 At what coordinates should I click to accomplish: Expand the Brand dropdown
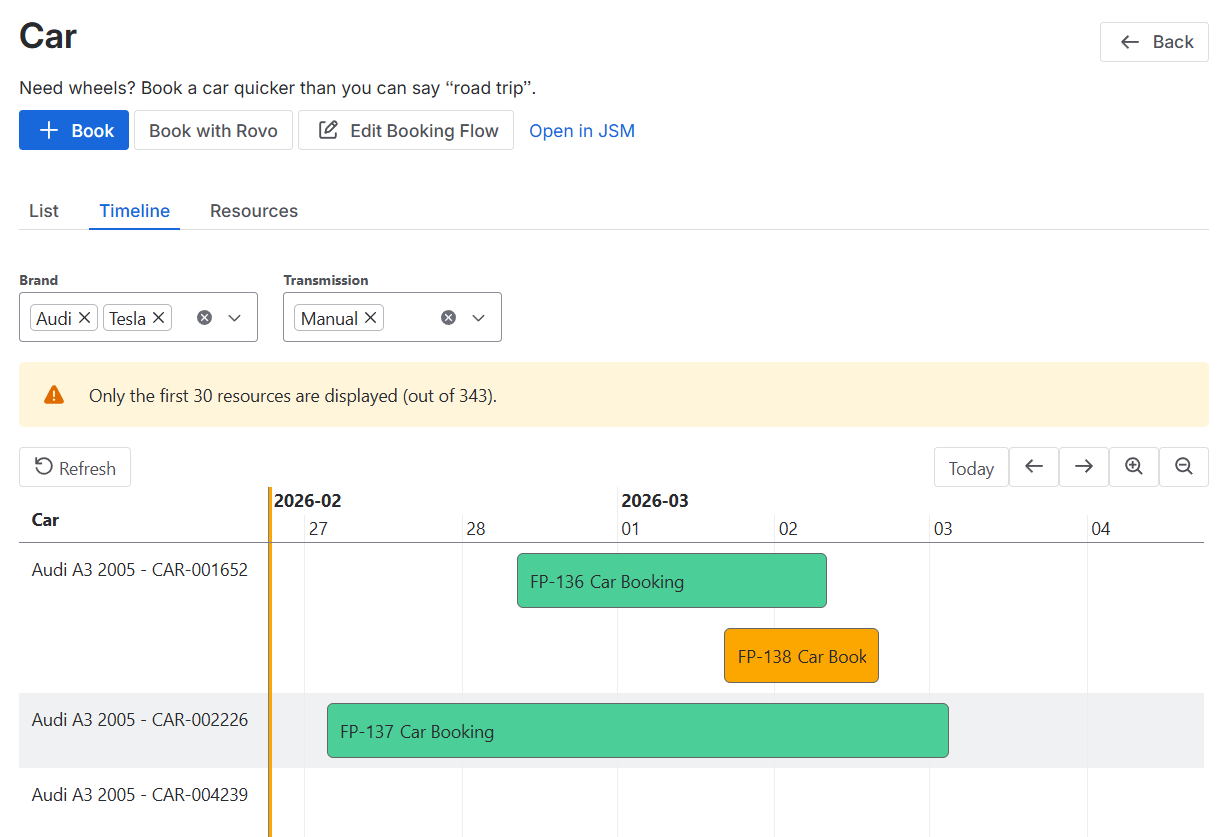pyautogui.click(x=235, y=318)
